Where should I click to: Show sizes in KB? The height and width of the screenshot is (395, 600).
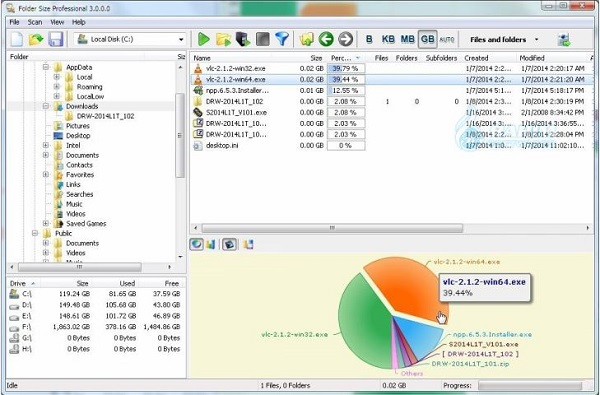[x=388, y=39]
